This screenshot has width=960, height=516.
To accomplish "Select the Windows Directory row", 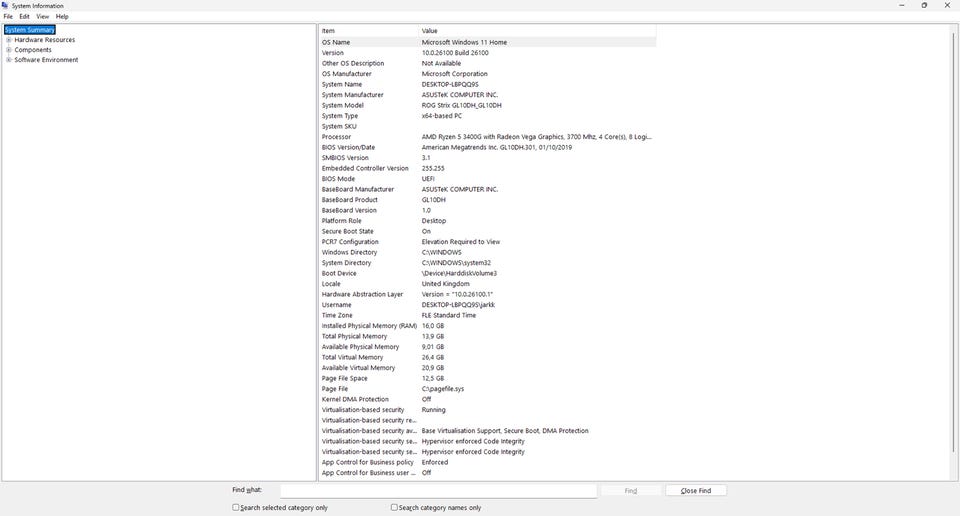I will coord(487,252).
